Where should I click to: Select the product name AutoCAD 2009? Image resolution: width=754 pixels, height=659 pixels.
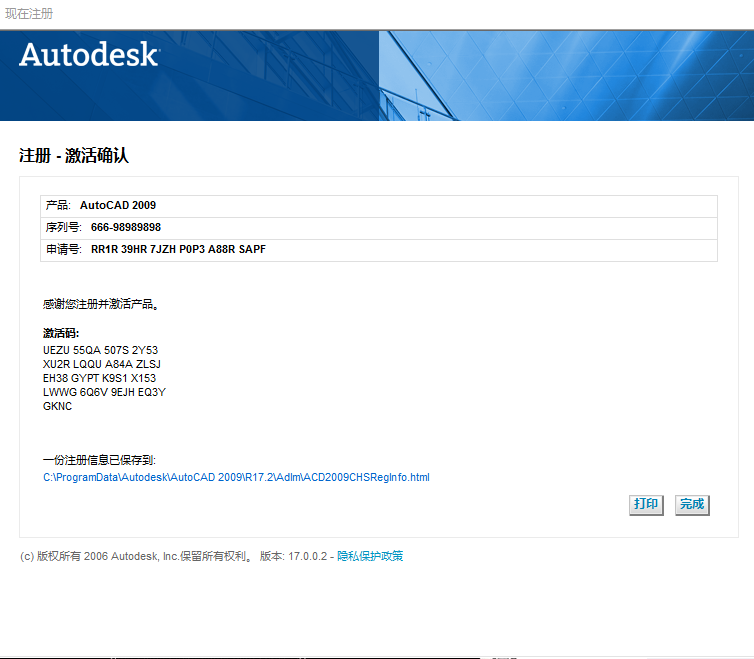118,205
